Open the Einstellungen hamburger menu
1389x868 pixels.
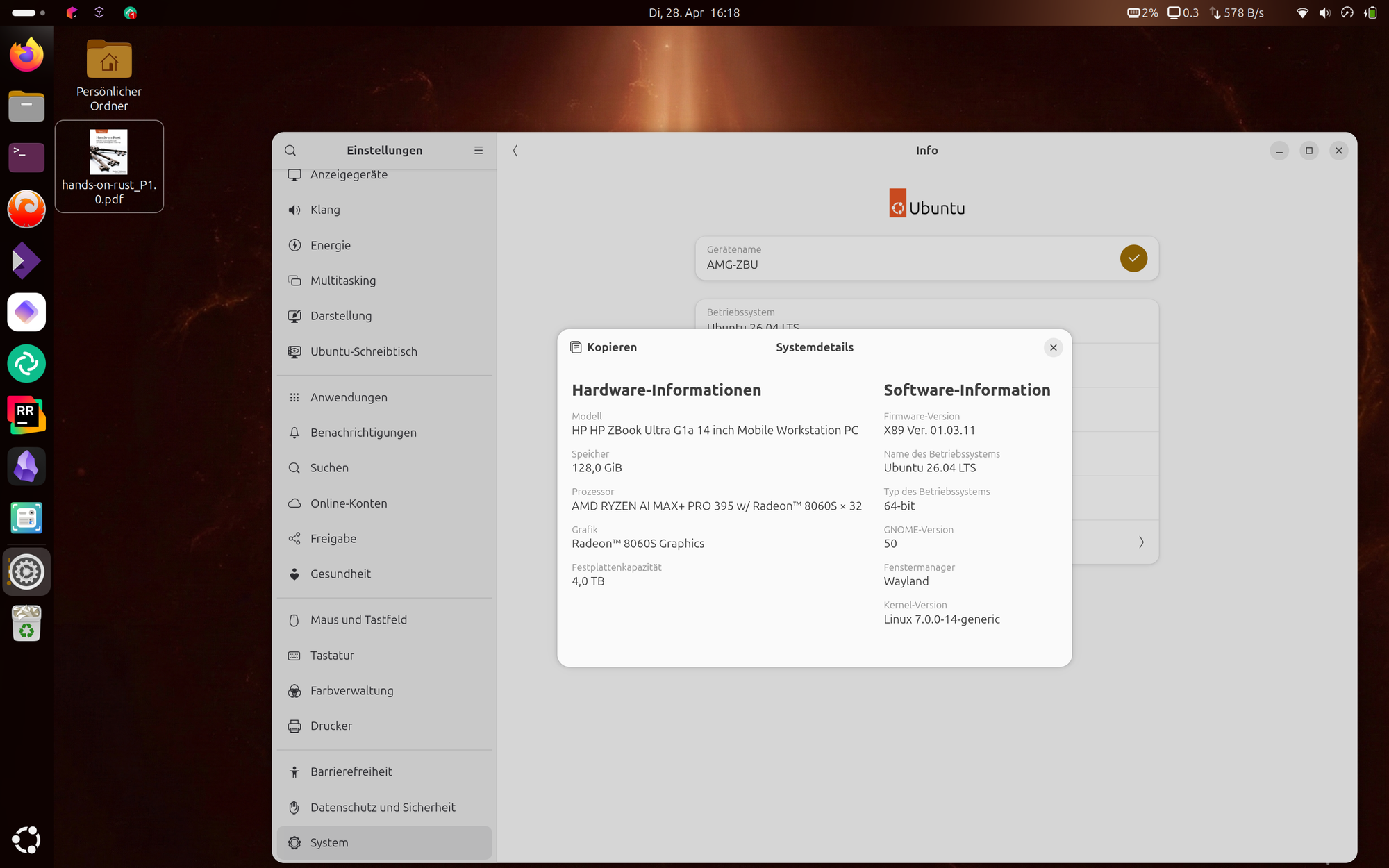pyautogui.click(x=479, y=151)
